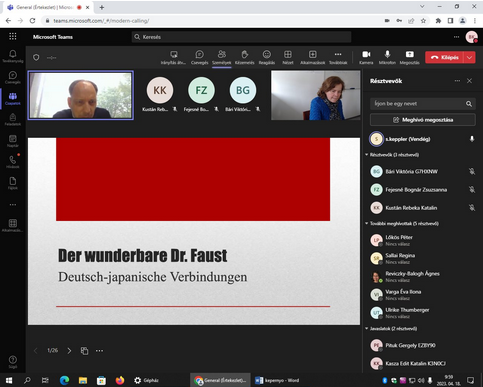Screen dimensions: 483x387
Task: Open Apps (Alkalmazások) in the sidebar
Action: [13, 225]
